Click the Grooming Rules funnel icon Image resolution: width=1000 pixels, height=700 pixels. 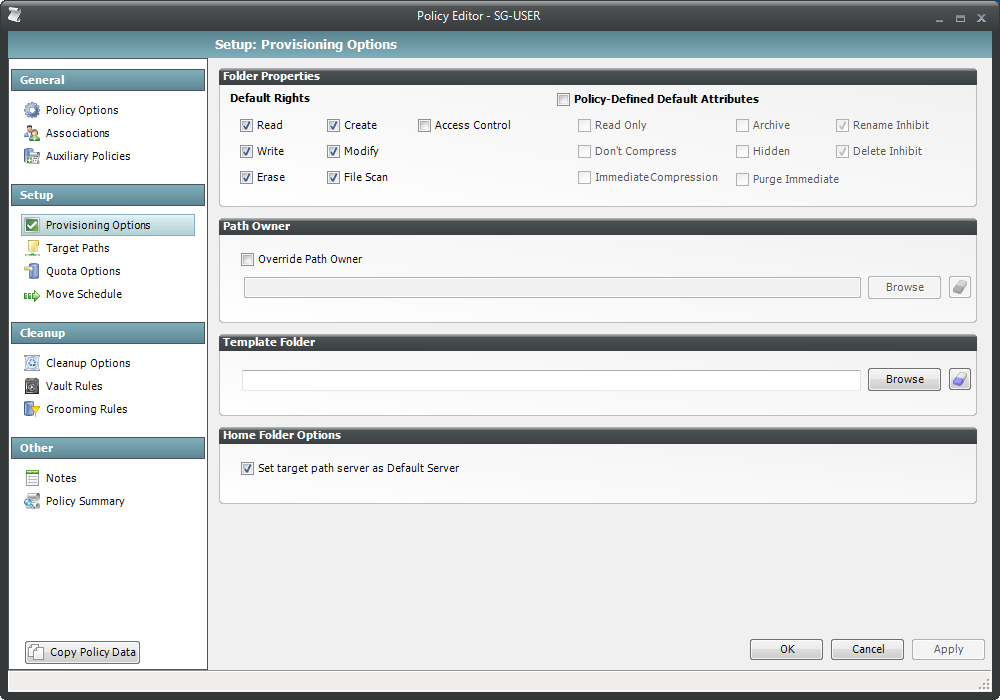31,409
